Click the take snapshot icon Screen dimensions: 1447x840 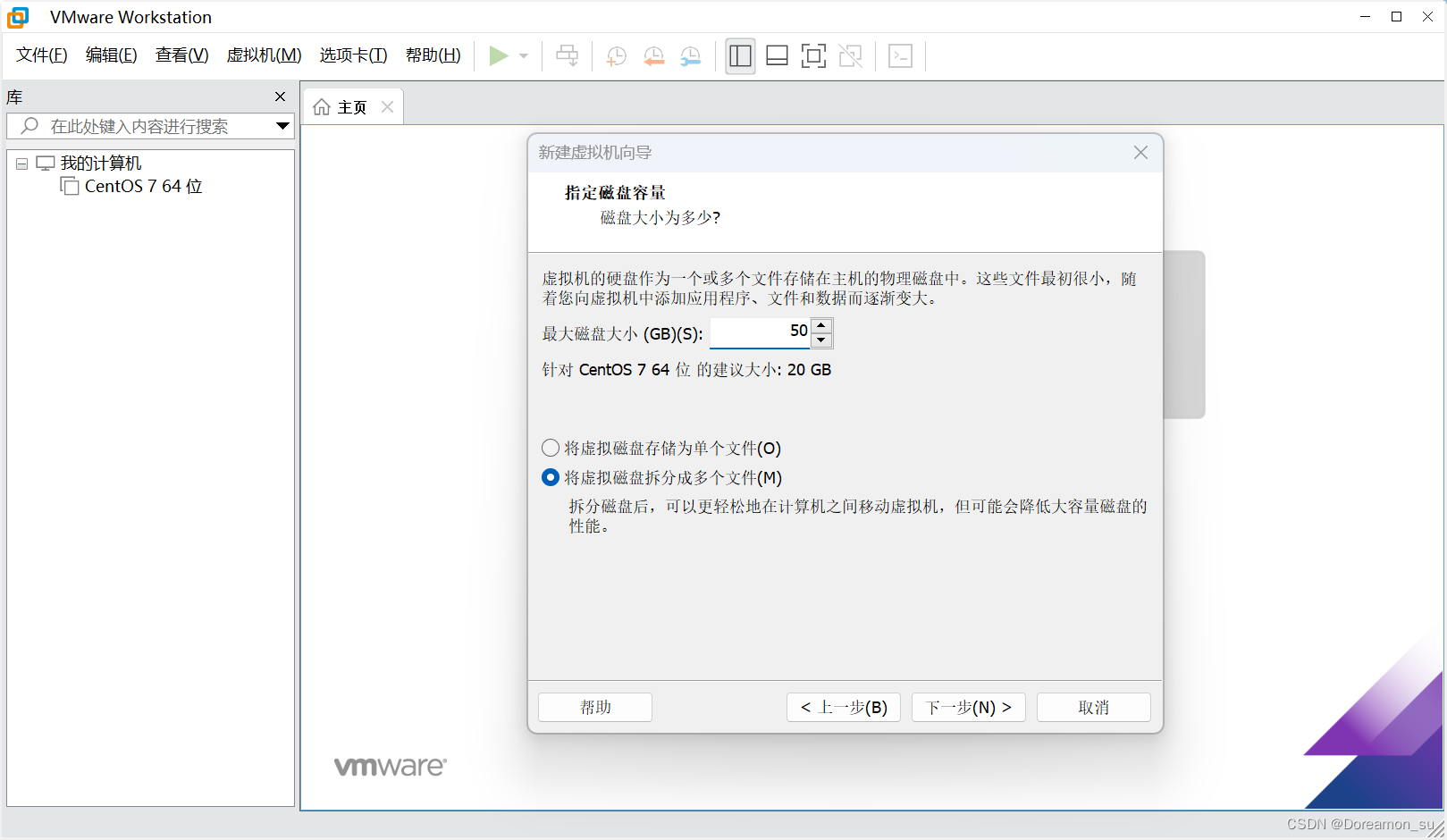point(617,55)
